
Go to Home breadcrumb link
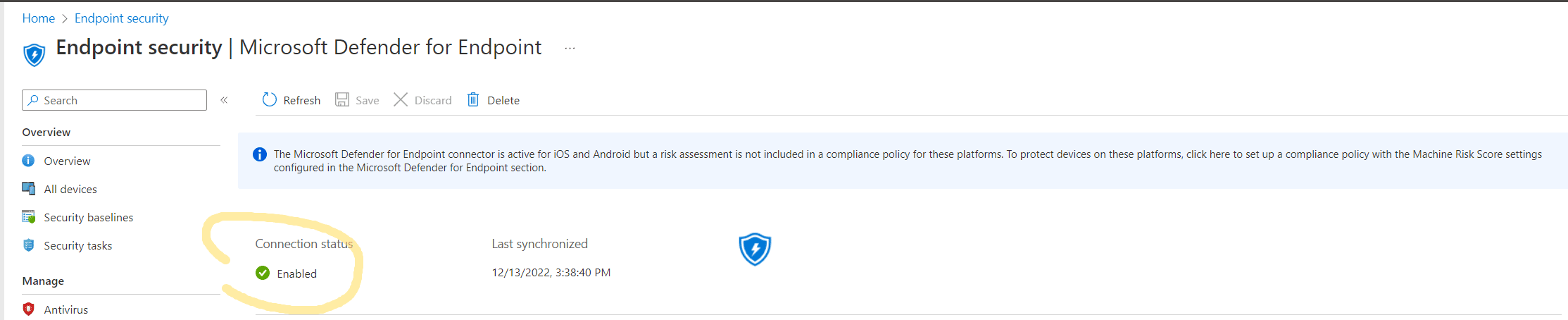coord(39,18)
